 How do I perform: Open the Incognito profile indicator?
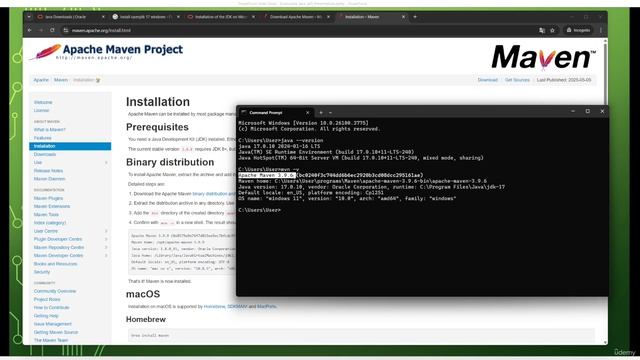click(x=578, y=30)
